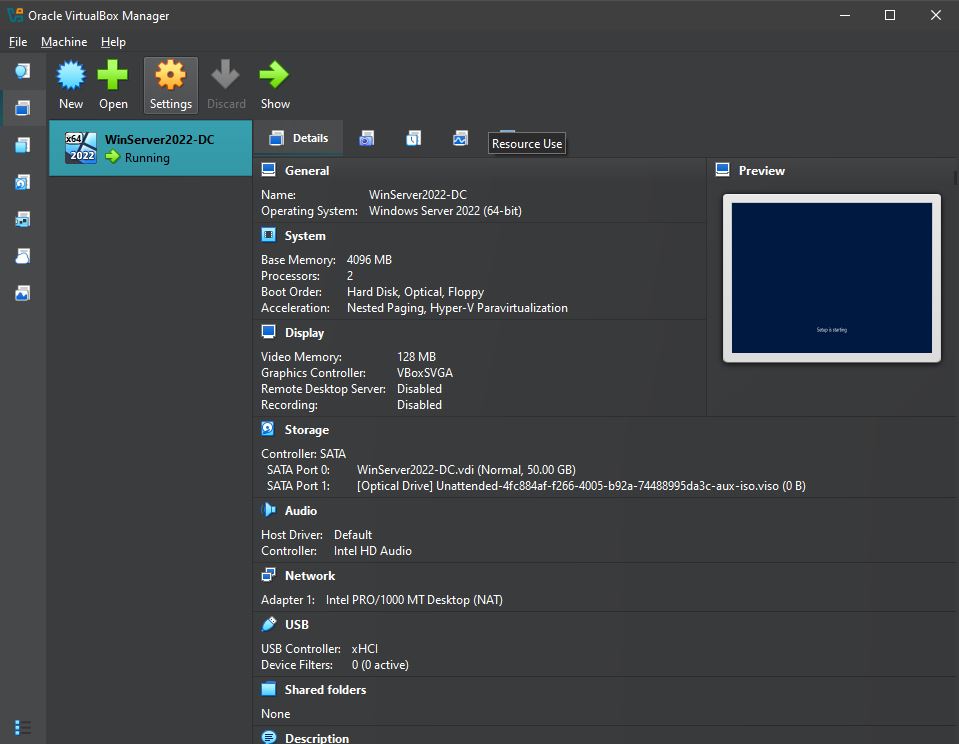Click the green Show arrow icon

[275, 75]
